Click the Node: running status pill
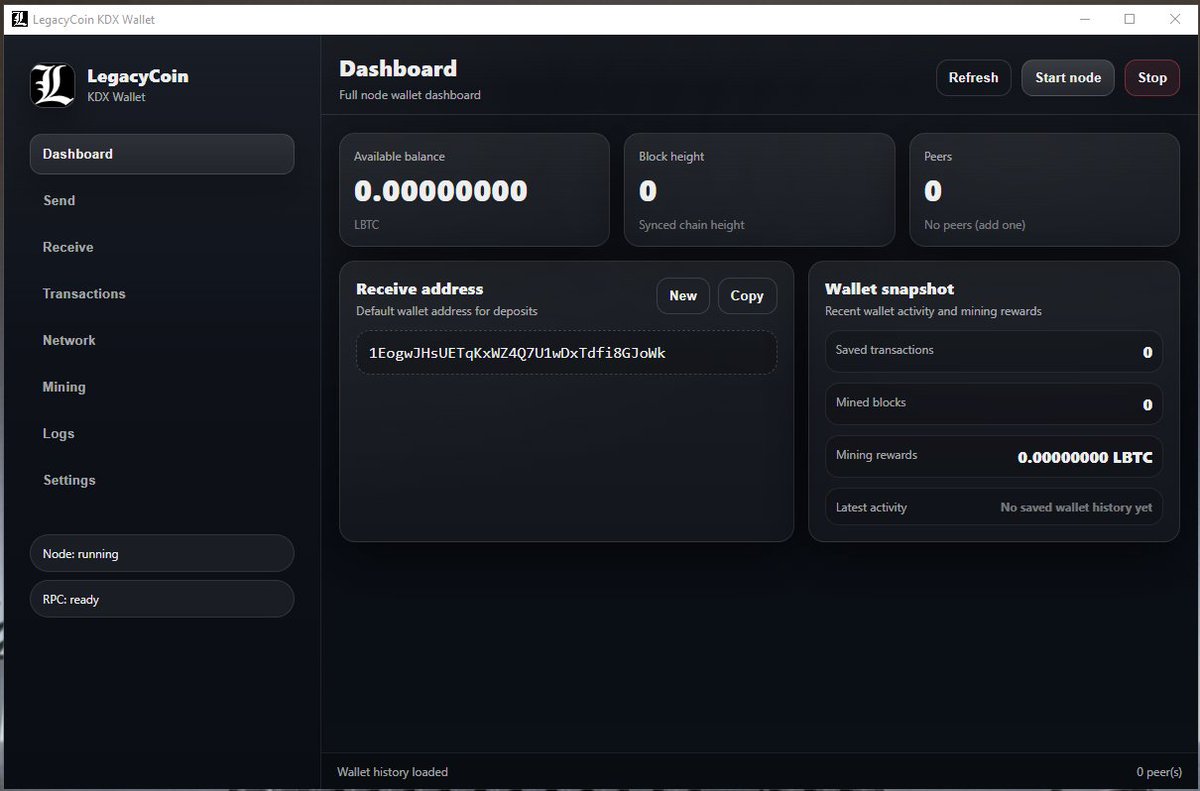 tap(162, 553)
